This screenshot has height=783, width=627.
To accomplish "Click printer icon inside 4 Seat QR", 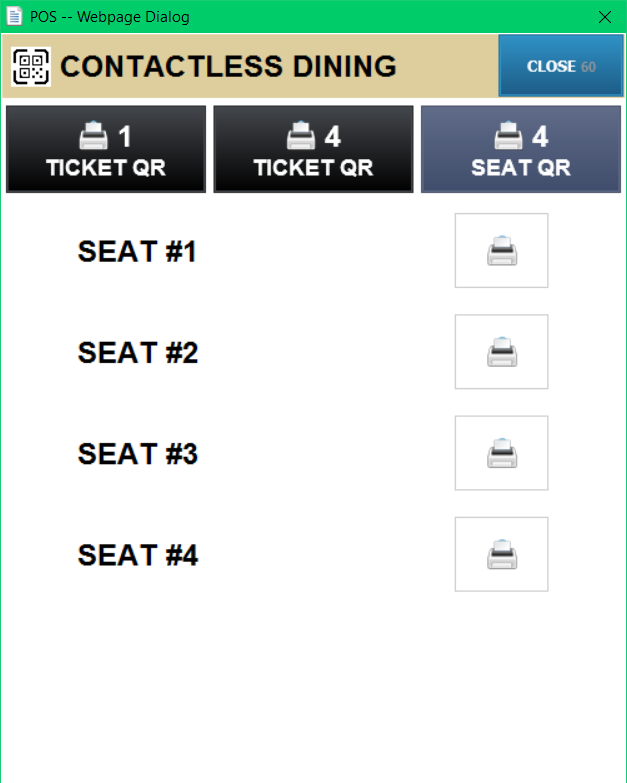I will click(509, 136).
